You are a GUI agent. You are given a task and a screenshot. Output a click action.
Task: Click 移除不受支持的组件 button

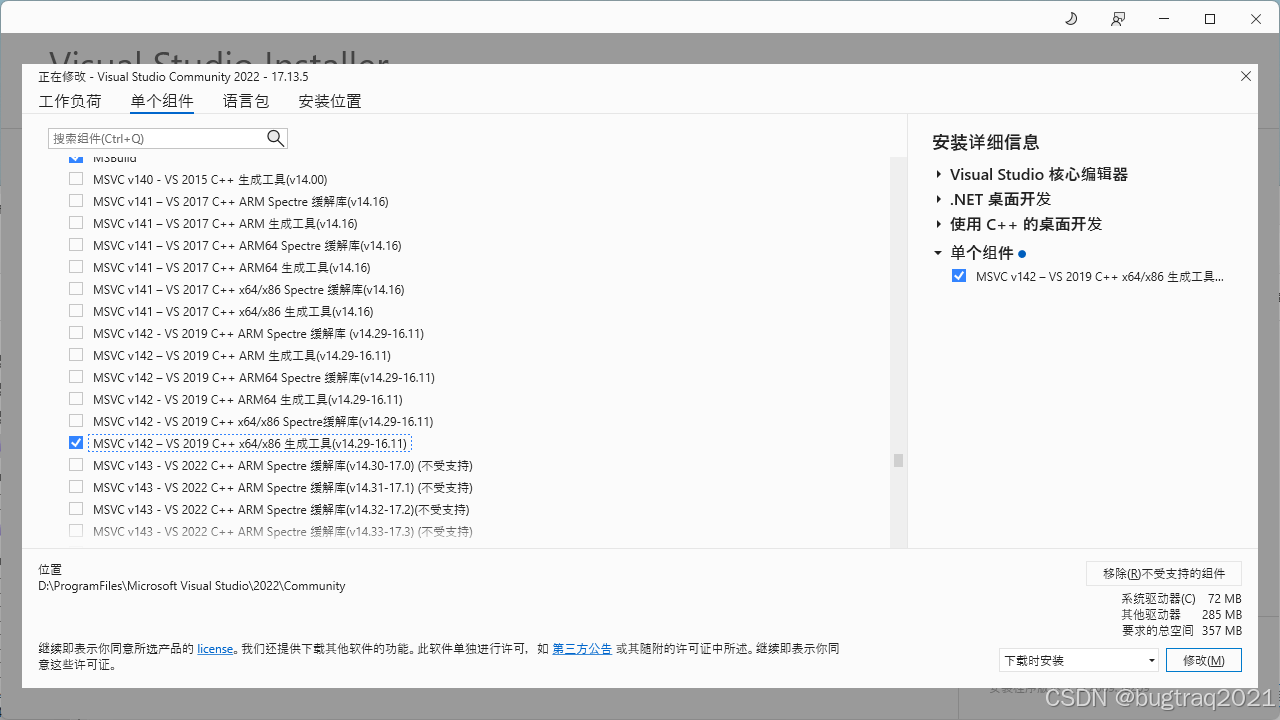(x=1164, y=573)
